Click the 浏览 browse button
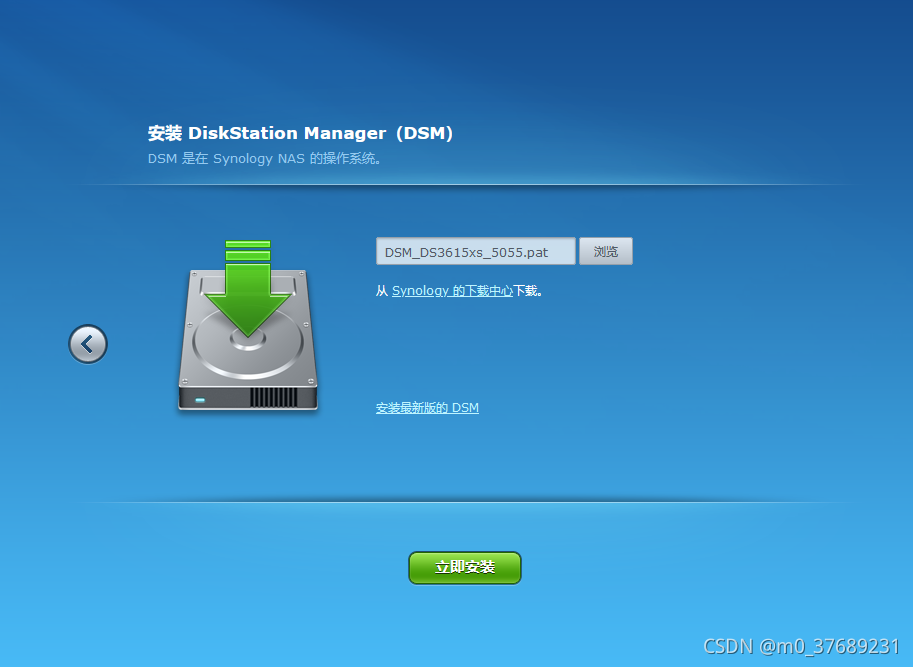 tap(606, 251)
